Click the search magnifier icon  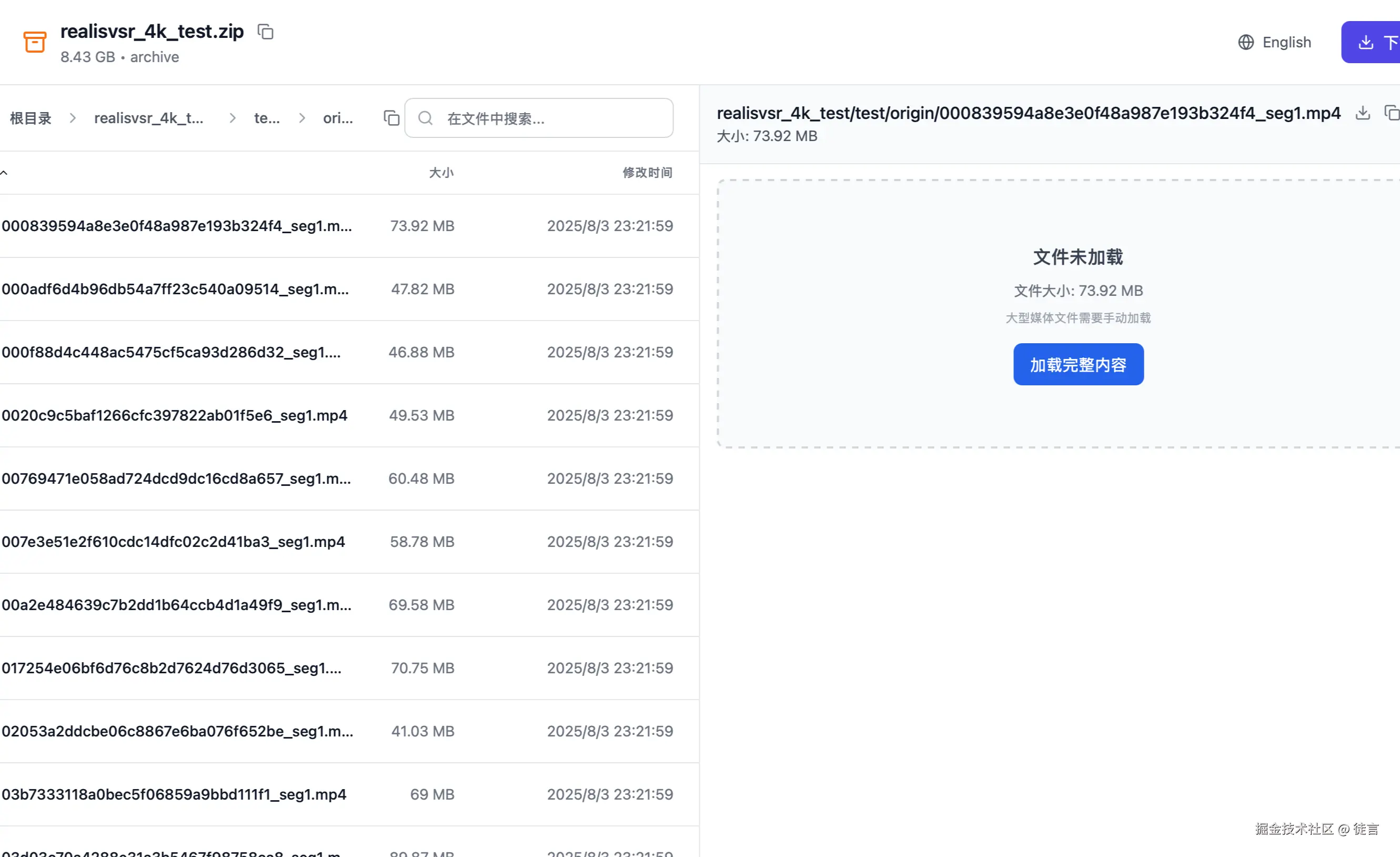click(425, 118)
